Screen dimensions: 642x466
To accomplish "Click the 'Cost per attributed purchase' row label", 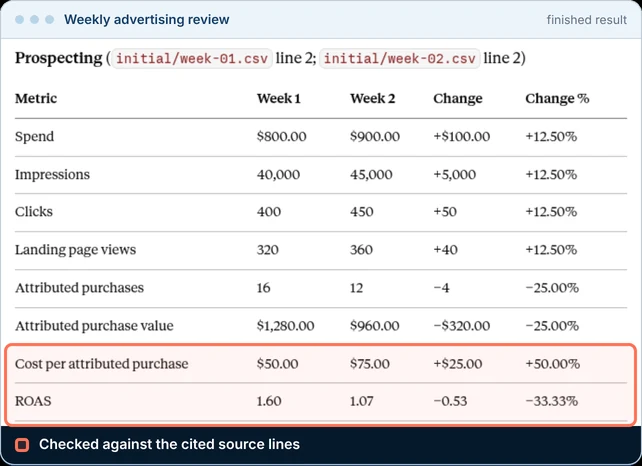I will coord(102,364).
